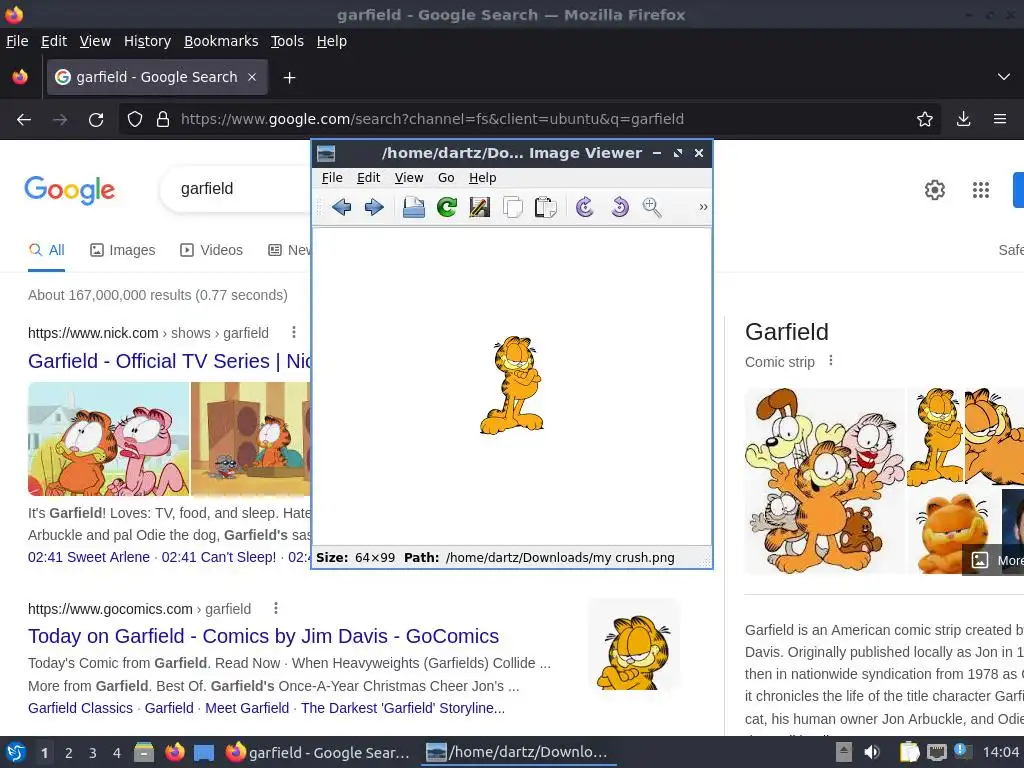Viewport: 1024px width, 768px height.
Task: Reload the Google search page
Action: (x=96, y=119)
